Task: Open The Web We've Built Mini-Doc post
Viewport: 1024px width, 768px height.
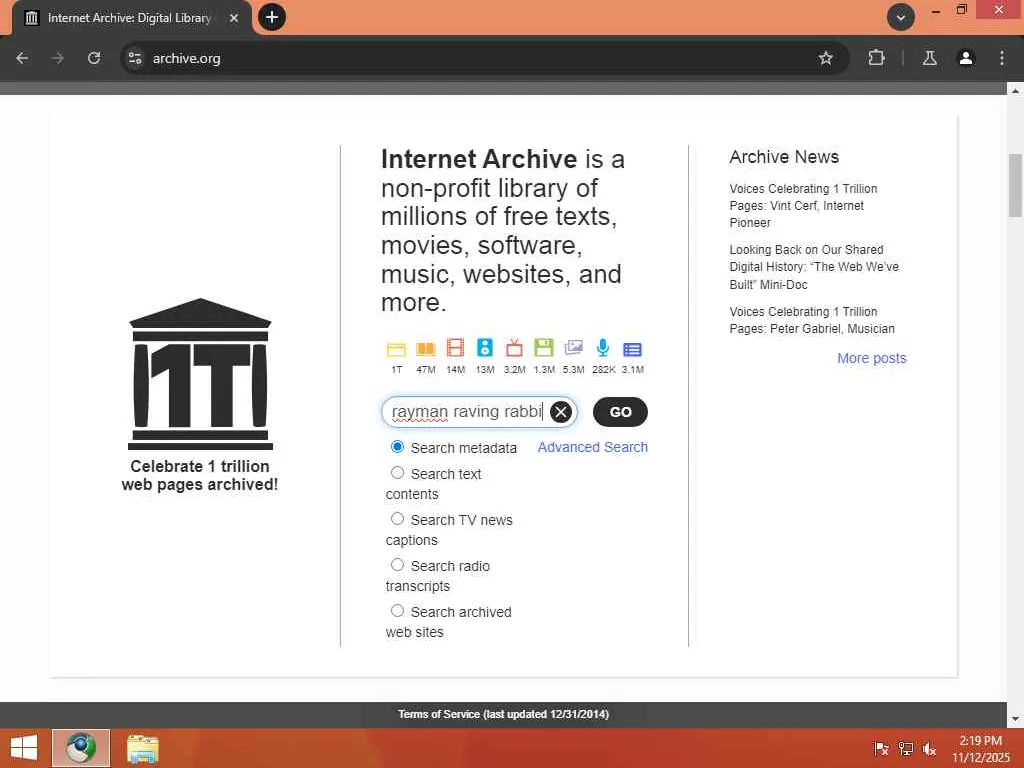Action: (x=814, y=267)
